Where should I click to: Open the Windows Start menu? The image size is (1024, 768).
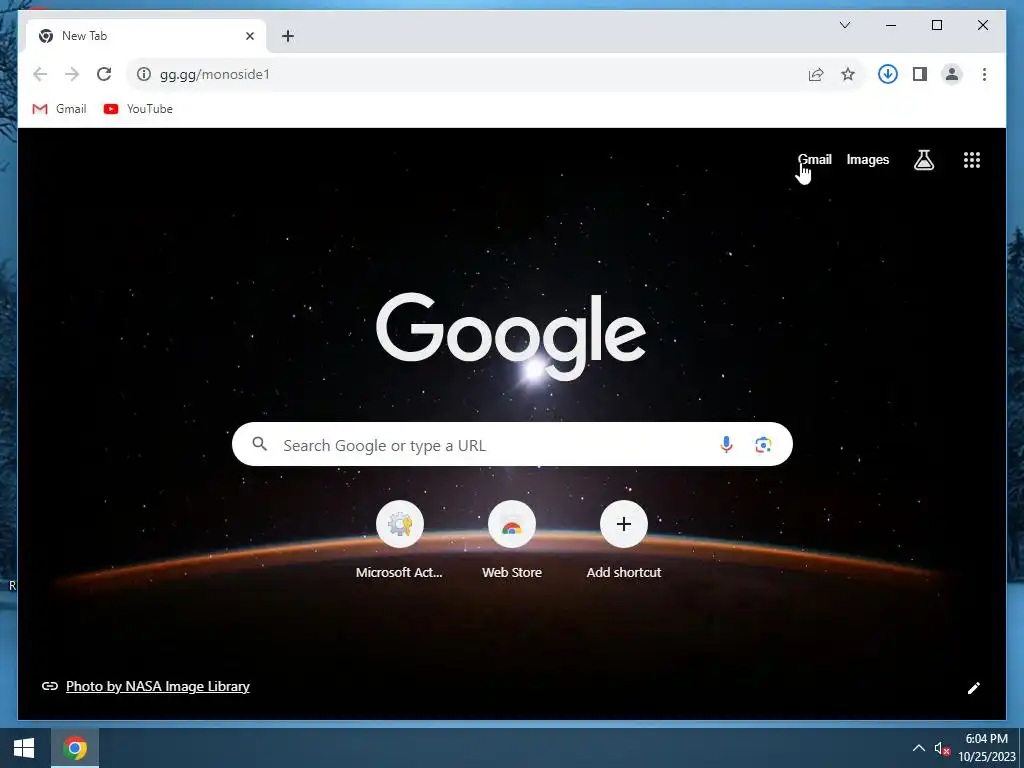tap(24, 748)
